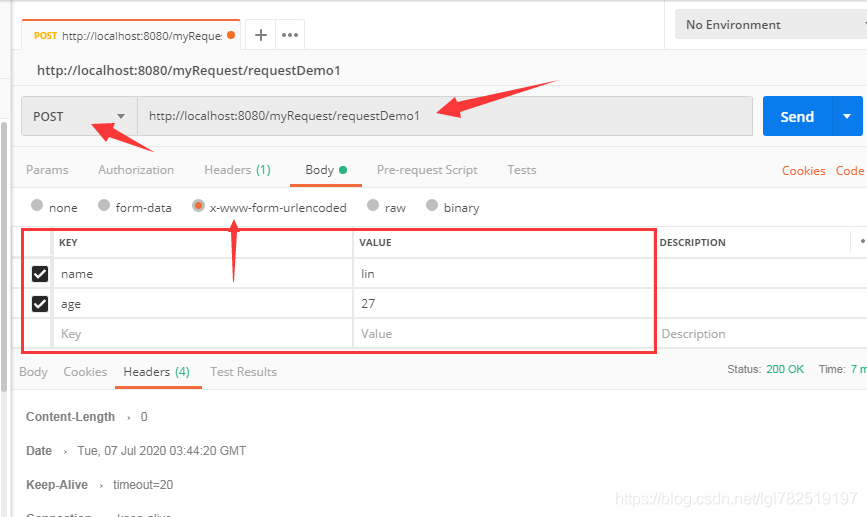Select the none body type
Screen dimensions: 867x517
37,205
